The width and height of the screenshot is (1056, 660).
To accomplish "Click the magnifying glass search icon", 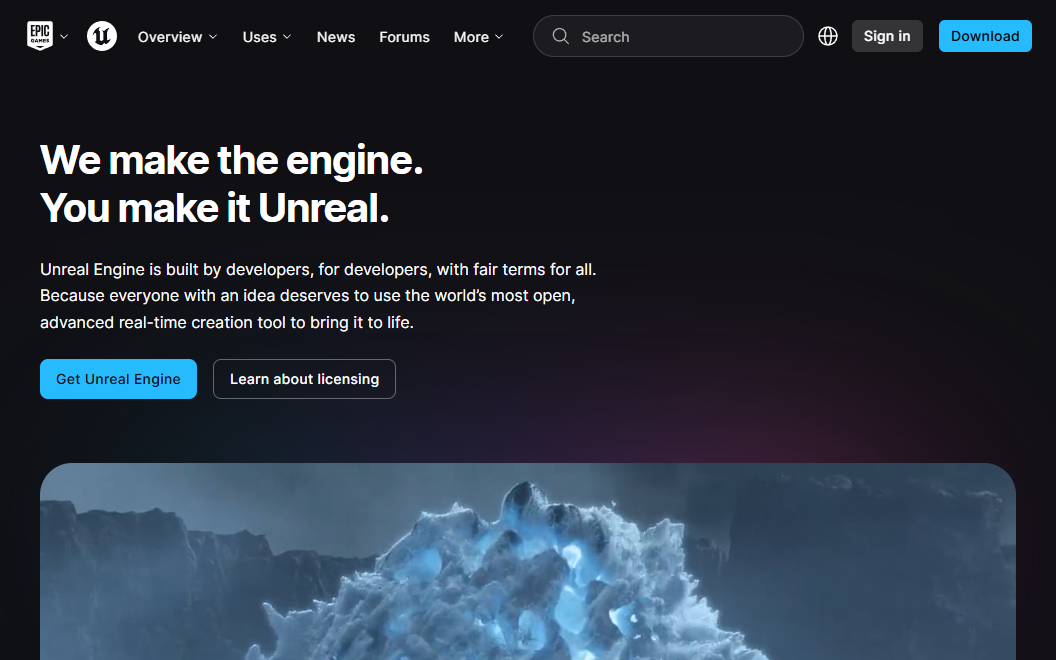I will tap(560, 36).
